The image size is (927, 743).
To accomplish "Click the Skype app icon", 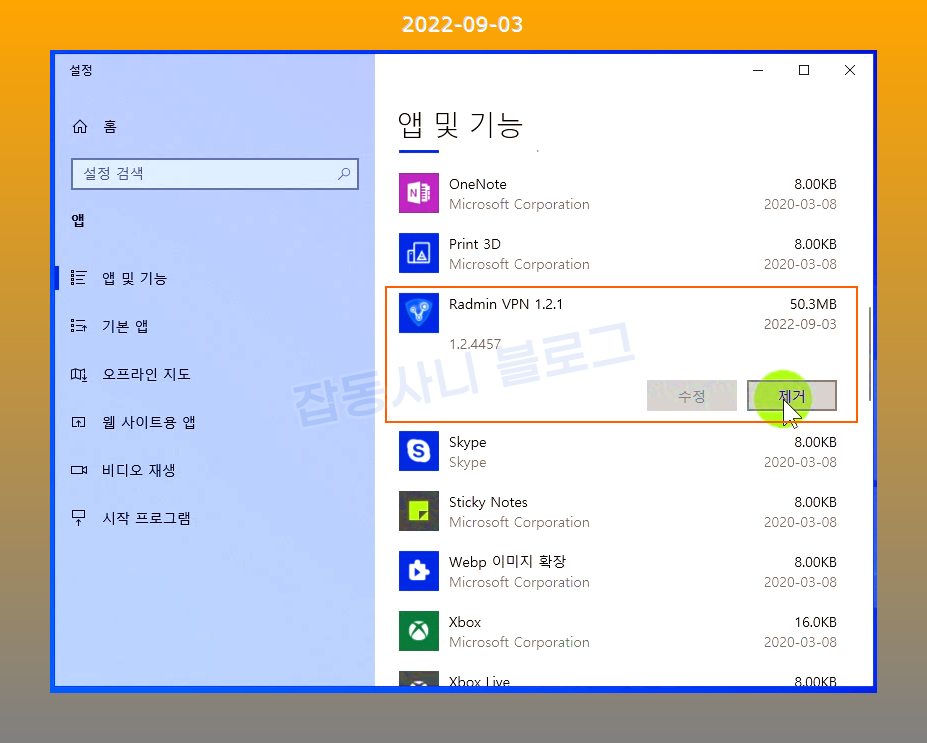I will 419,451.
